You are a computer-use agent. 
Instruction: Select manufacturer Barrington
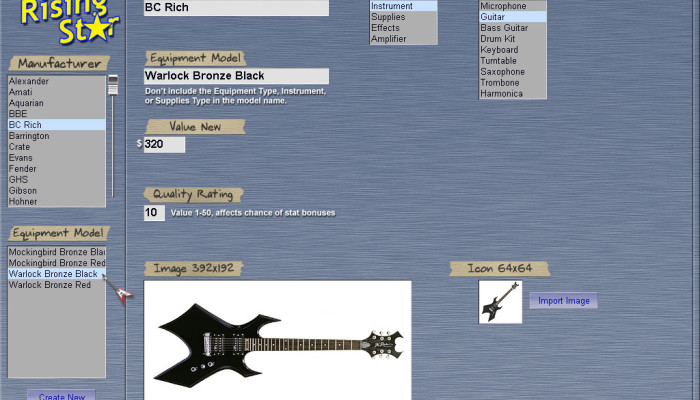tap(57, 136)
